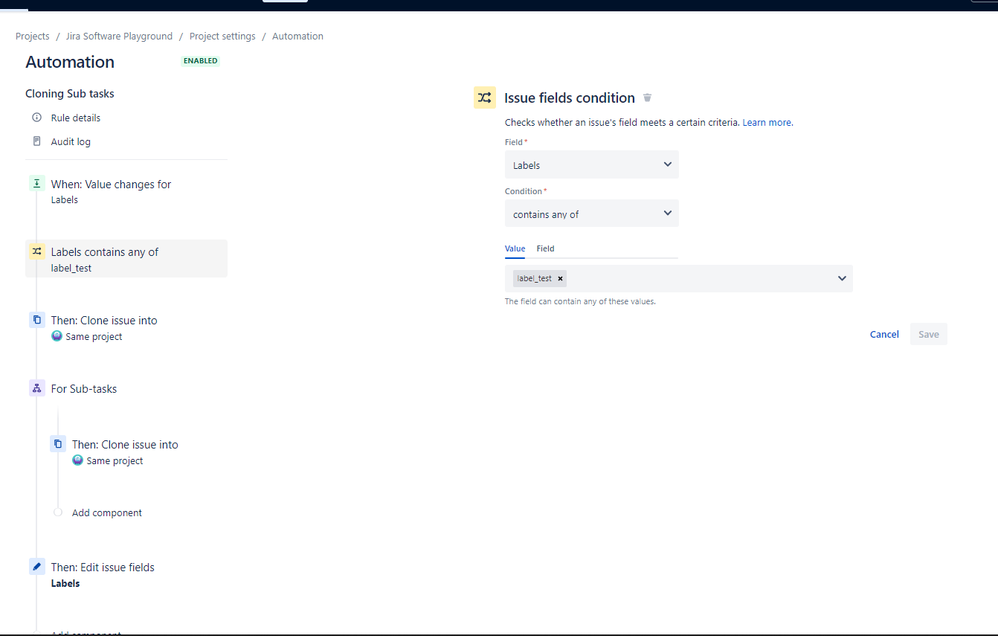Viewport: 998px width, 636px height.
Task: Open Rule details
Action: 76,118
